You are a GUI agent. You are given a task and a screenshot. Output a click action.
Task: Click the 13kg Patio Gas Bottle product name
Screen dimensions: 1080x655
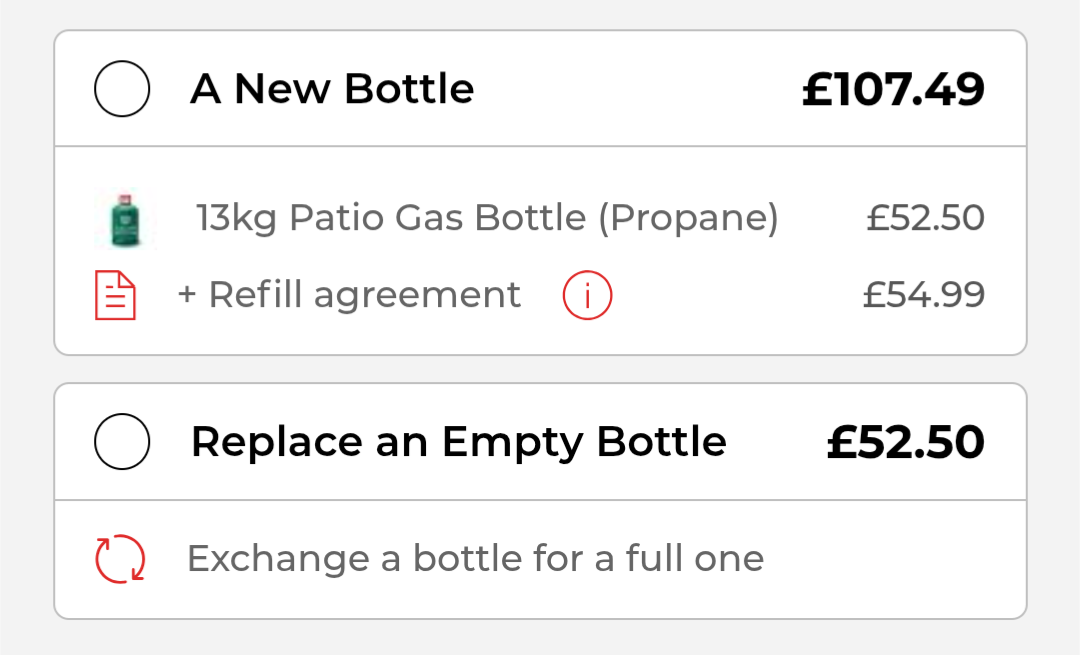coord(487,218)
